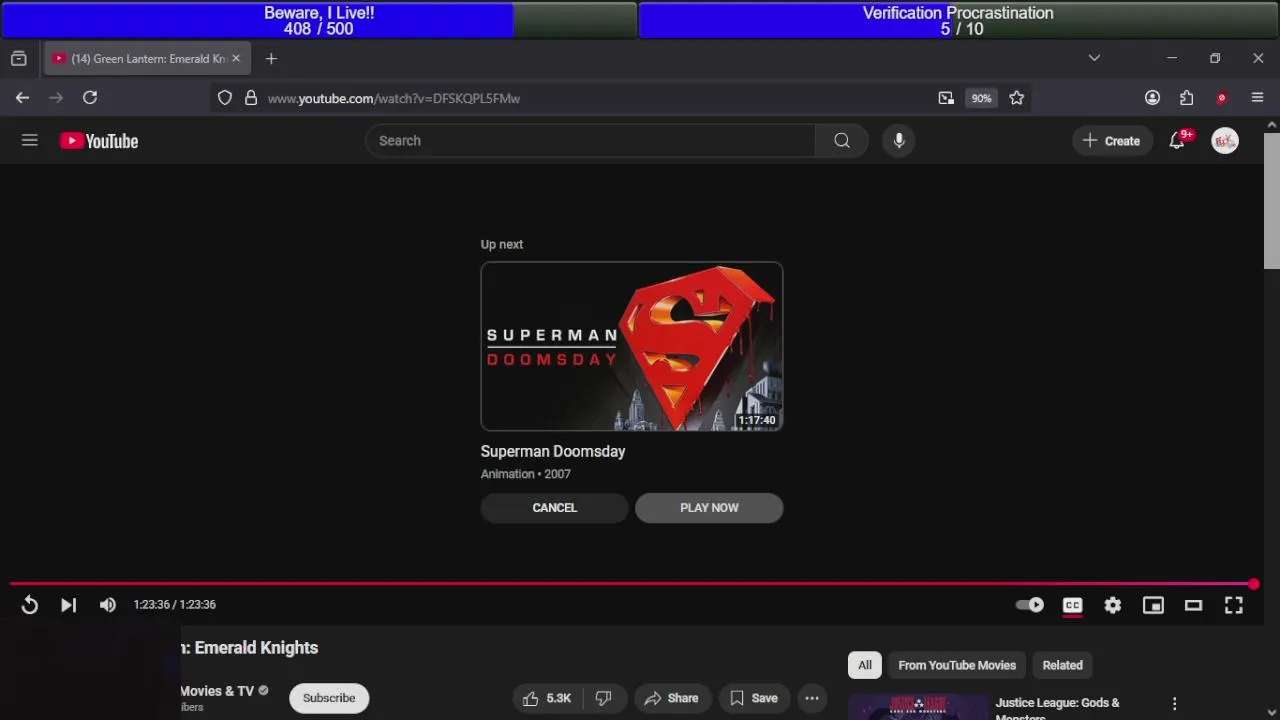Skip to the next video
This screenshot has height=720, width=1280.
pyautogui.click(x=68, y=605)
